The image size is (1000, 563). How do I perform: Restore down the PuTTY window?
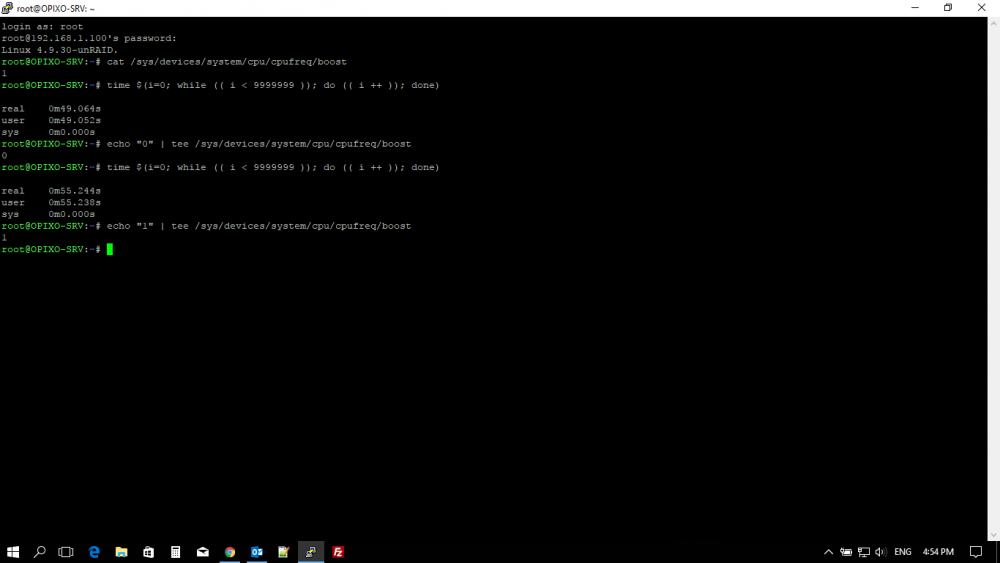click(948, 8)
